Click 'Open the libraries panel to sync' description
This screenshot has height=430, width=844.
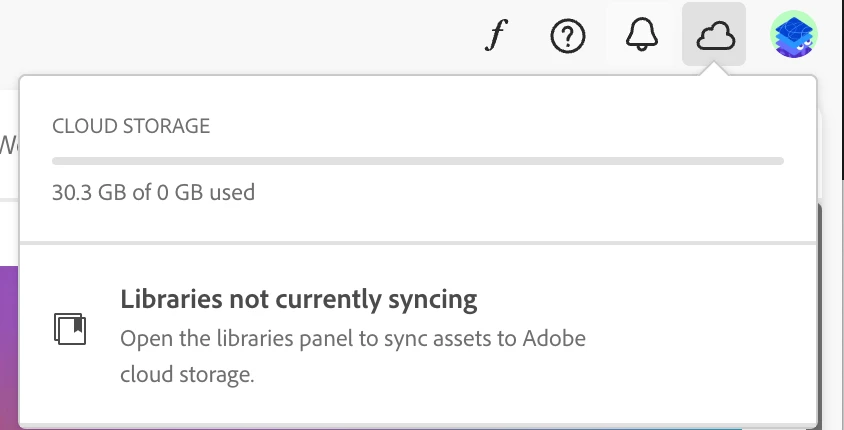(x=352, y=338)
